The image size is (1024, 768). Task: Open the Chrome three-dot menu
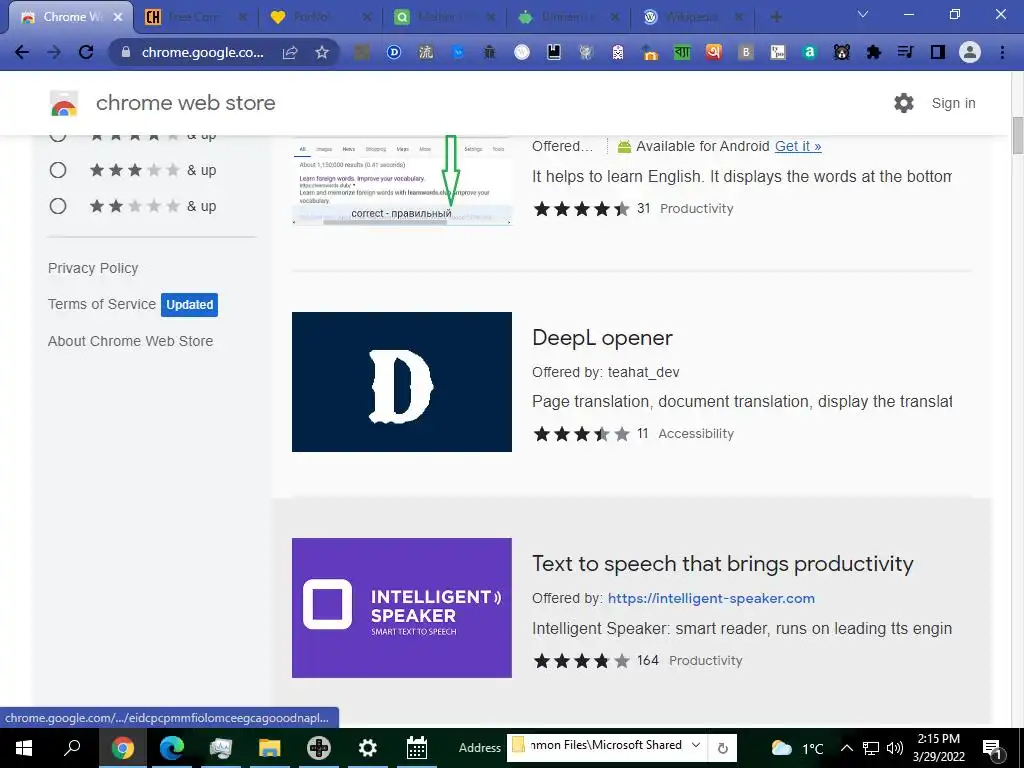point(1002,52)
